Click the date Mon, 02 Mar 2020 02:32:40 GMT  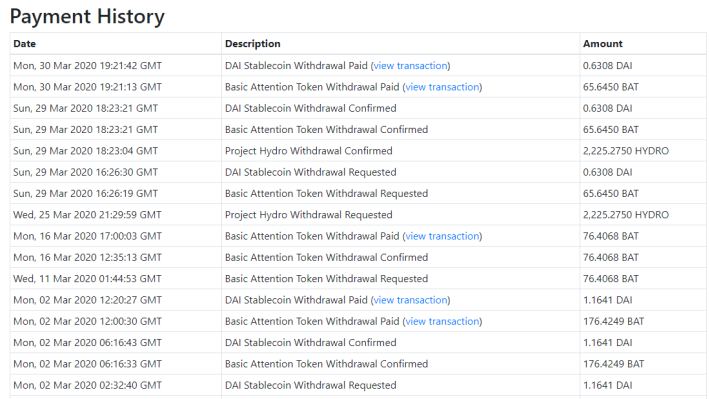click(x=87, y=385)
